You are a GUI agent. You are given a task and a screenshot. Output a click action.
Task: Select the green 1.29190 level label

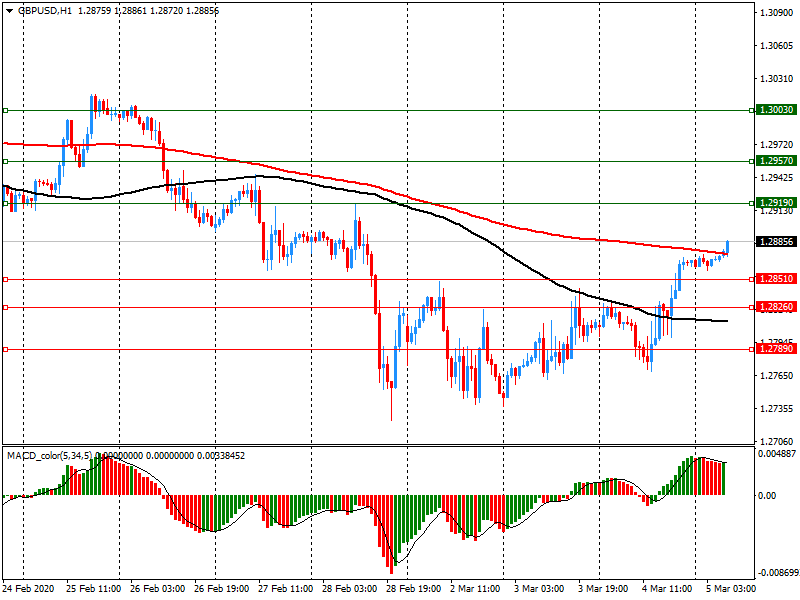click(x=776, y=203)
